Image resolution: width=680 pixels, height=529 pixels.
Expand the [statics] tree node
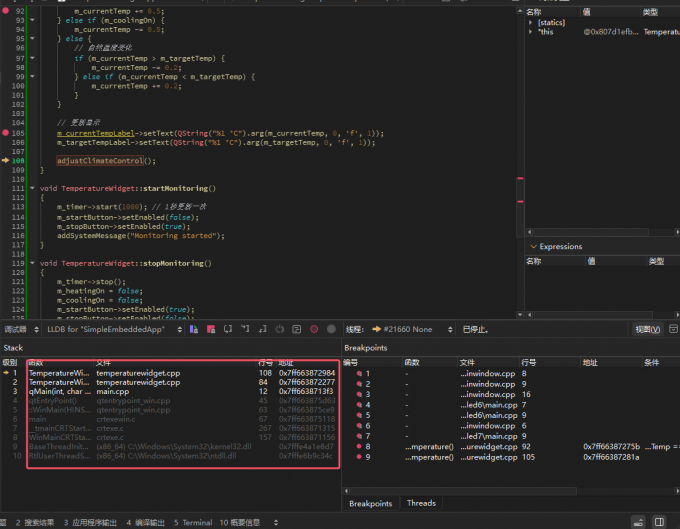[x=531, y=22]
